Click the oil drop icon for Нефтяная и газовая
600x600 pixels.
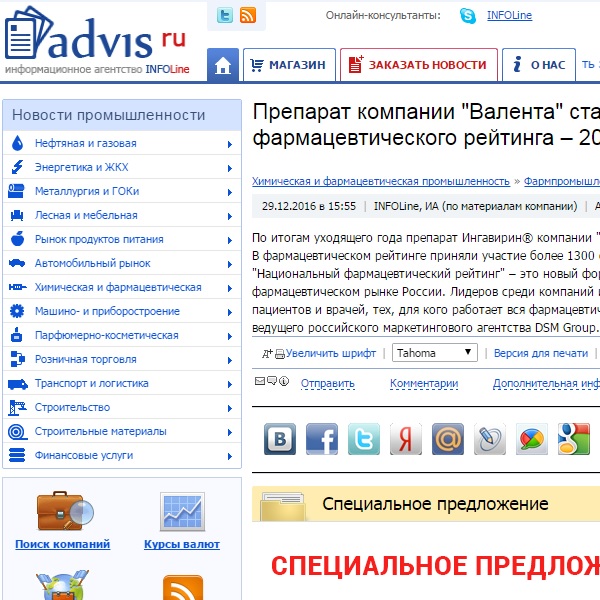(17, 143)
